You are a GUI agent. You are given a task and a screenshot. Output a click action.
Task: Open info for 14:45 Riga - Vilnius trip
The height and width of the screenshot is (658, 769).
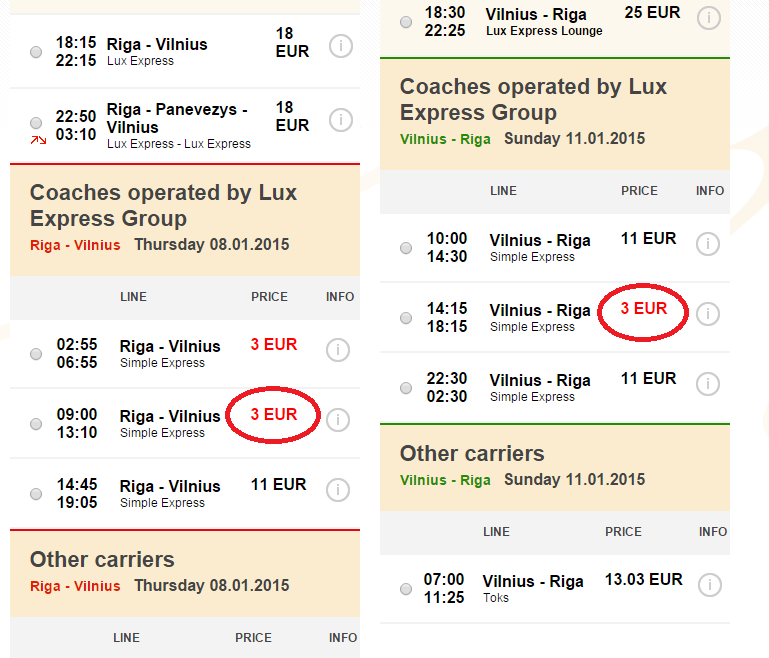[x=338, y=490]
